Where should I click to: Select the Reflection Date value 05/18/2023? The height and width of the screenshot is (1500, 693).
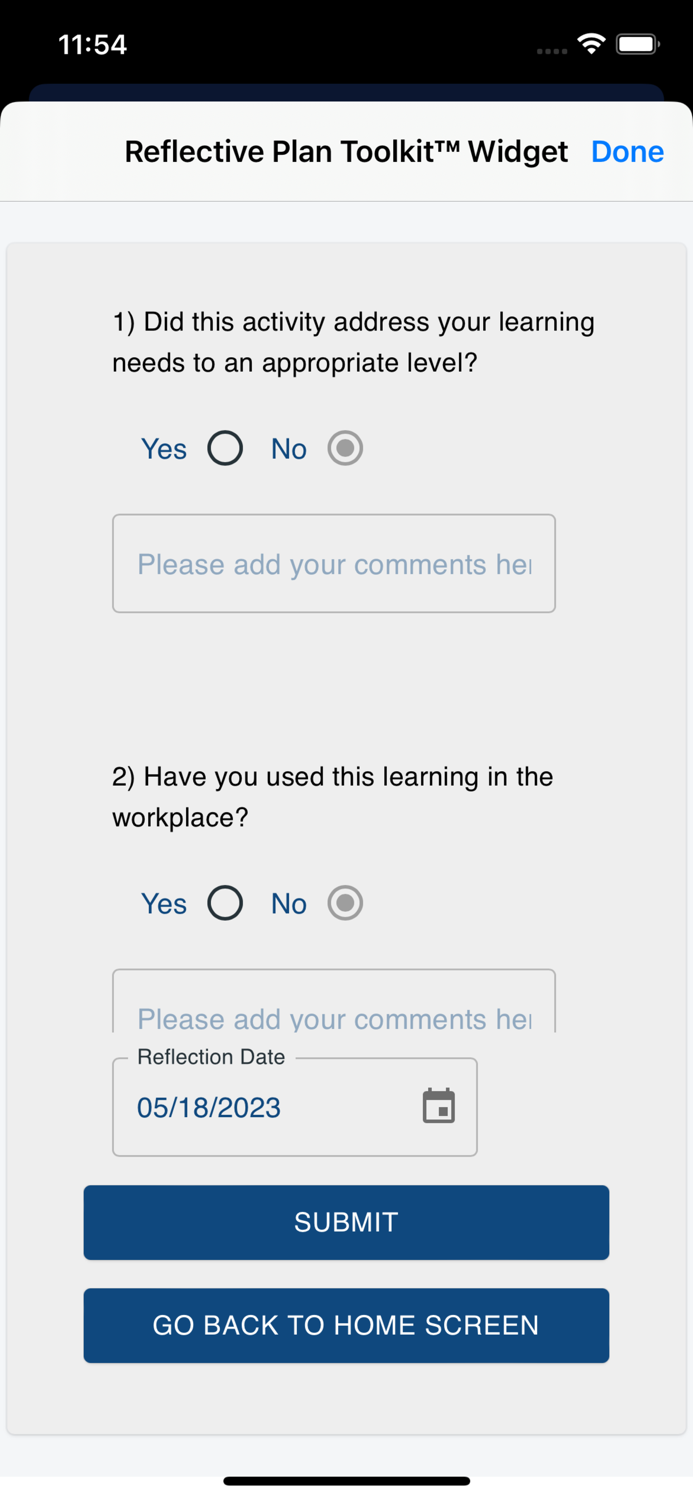(x=208, y=1107)
